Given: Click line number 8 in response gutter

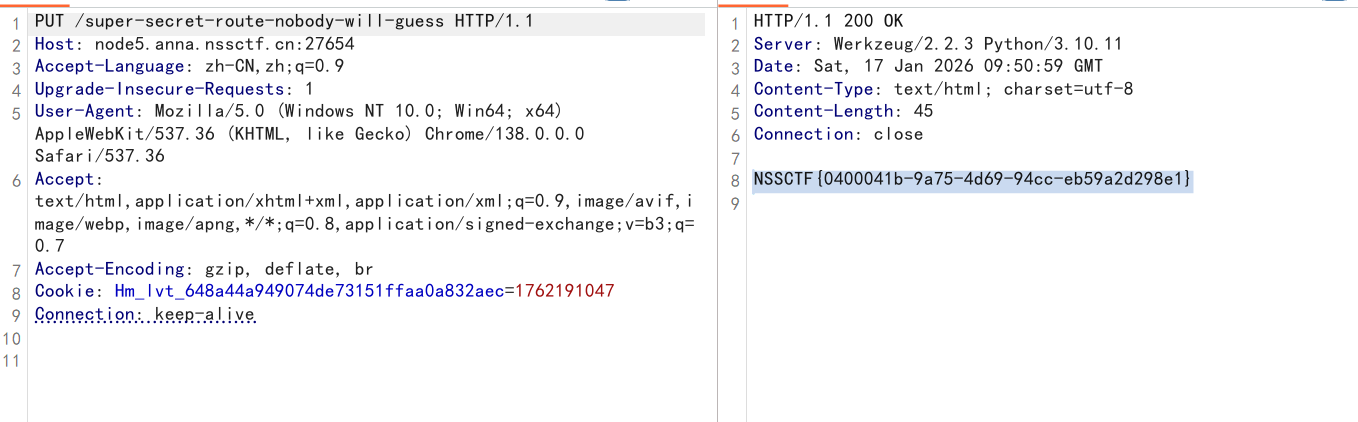Looking at the screenshot, I should click(735, 180).
